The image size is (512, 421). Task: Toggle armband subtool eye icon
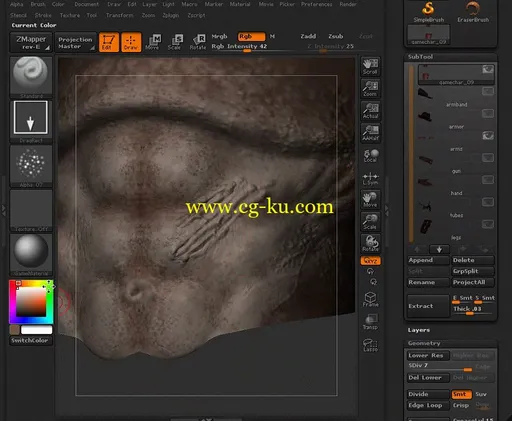point(488,91)
